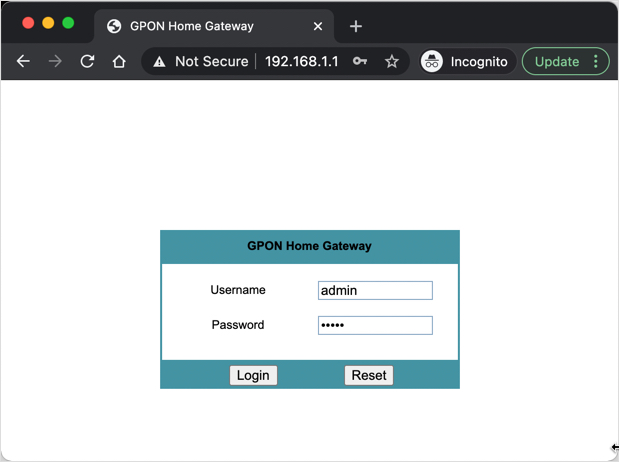Open the Chrome three-dot menu
Viewport: 619px width, 462px height.
pyautogui.click(x=596, y=61)
